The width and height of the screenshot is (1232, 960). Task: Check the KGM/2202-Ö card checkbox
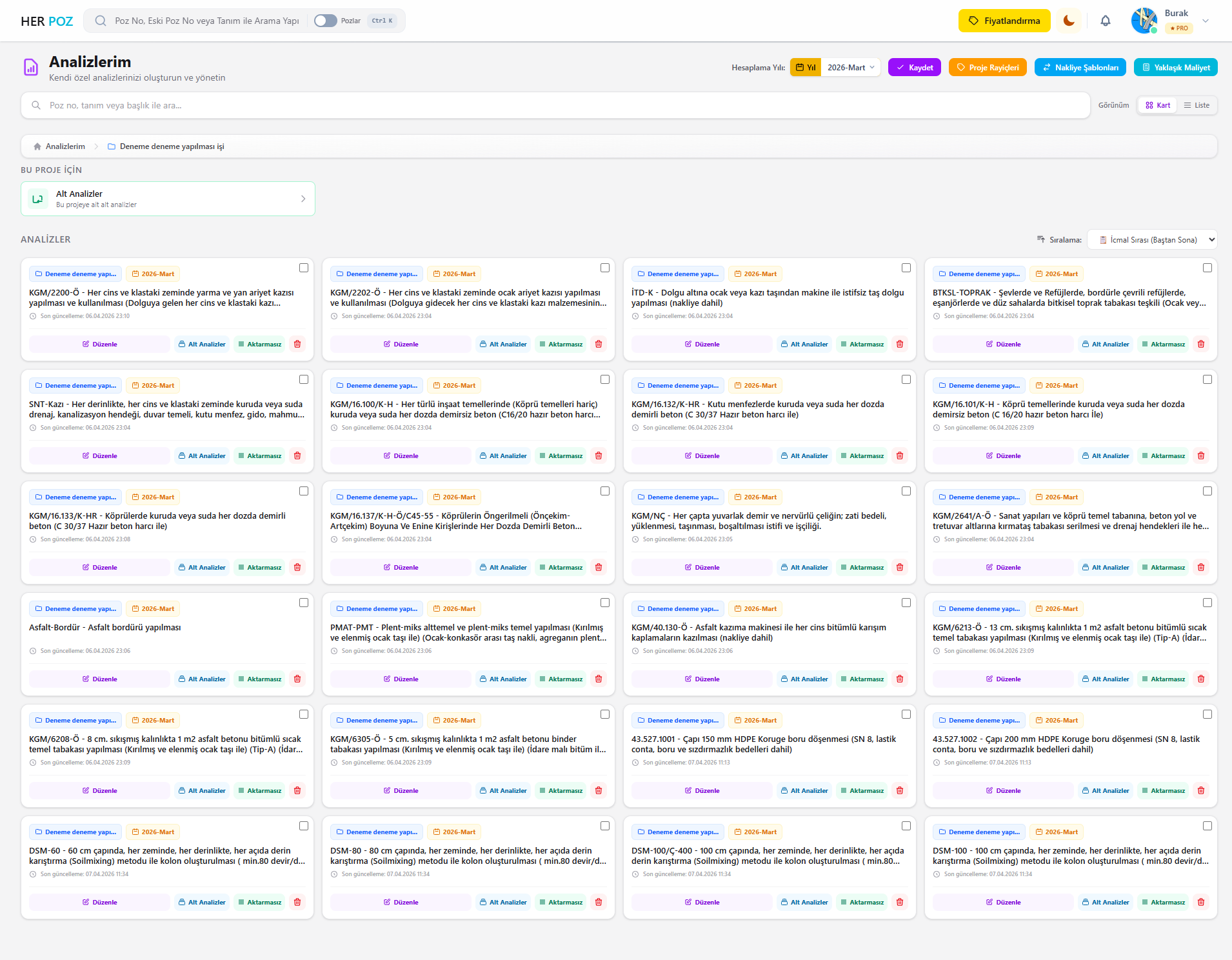tap(605, 268)
